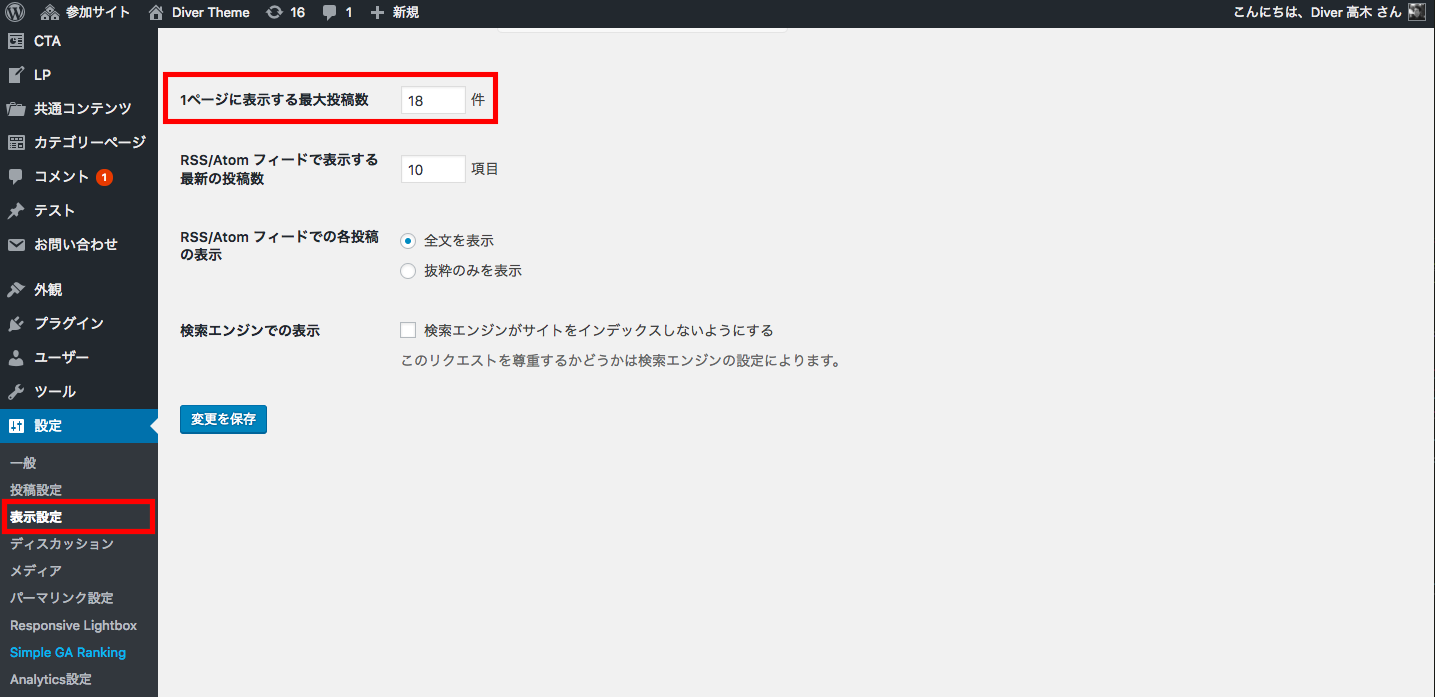The height and width of the screenshot is (697, 1435).
Task: Select the 全文を表示 radio button
Action: 408,241
